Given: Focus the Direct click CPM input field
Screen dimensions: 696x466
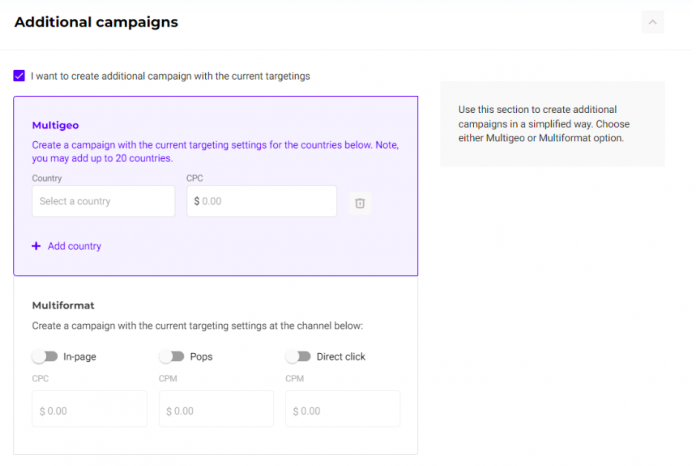Looking at the screenshot, I should click(x=342, y=410).
